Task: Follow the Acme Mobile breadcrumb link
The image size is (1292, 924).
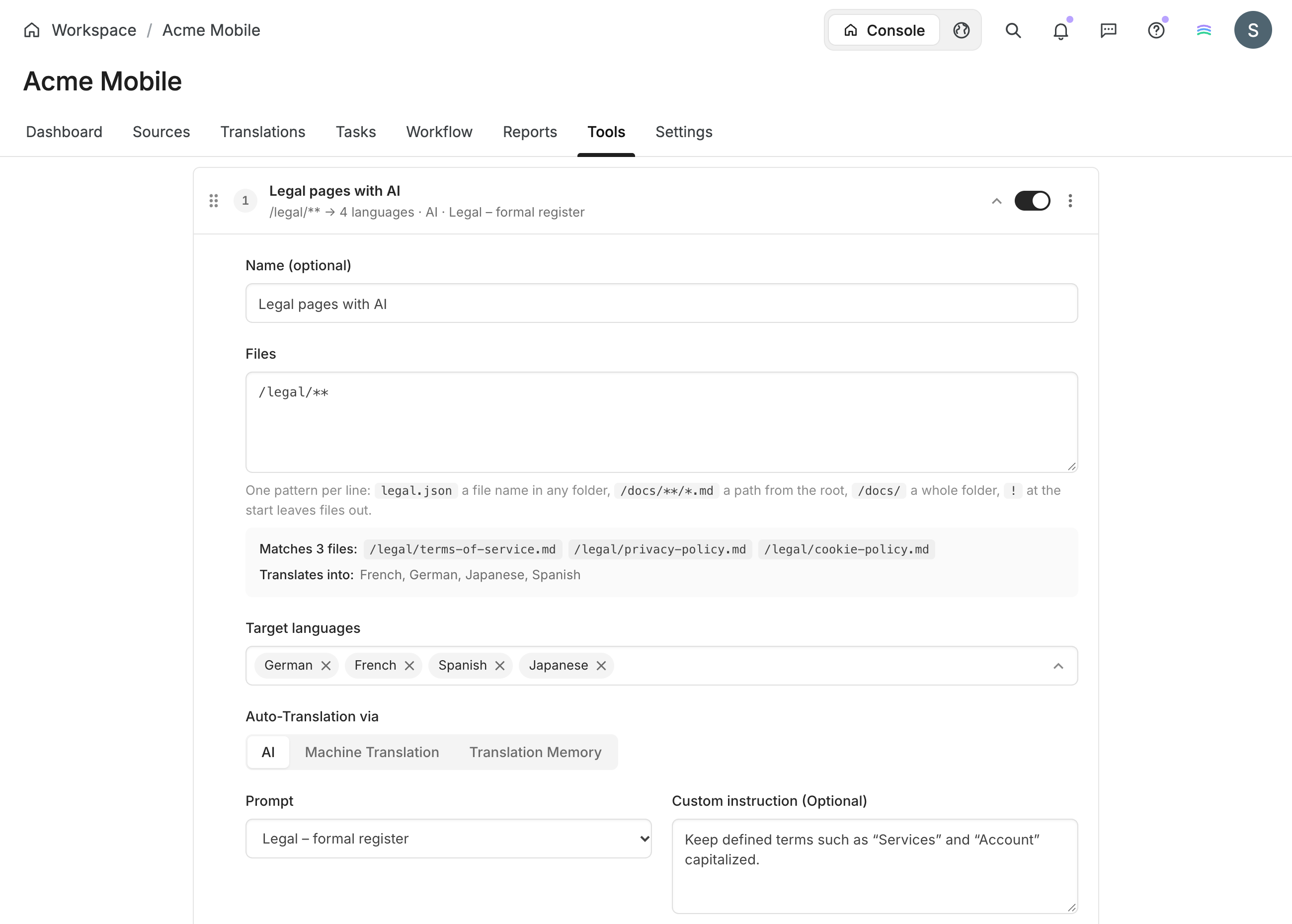Action: (211, 30)
